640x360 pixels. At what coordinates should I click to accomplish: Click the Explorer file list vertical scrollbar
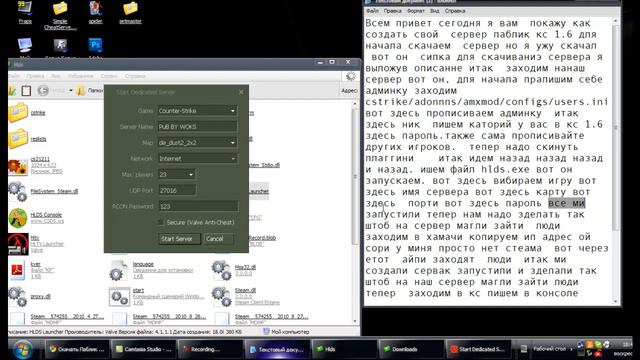pyautogui.click(x=355, y=212)
